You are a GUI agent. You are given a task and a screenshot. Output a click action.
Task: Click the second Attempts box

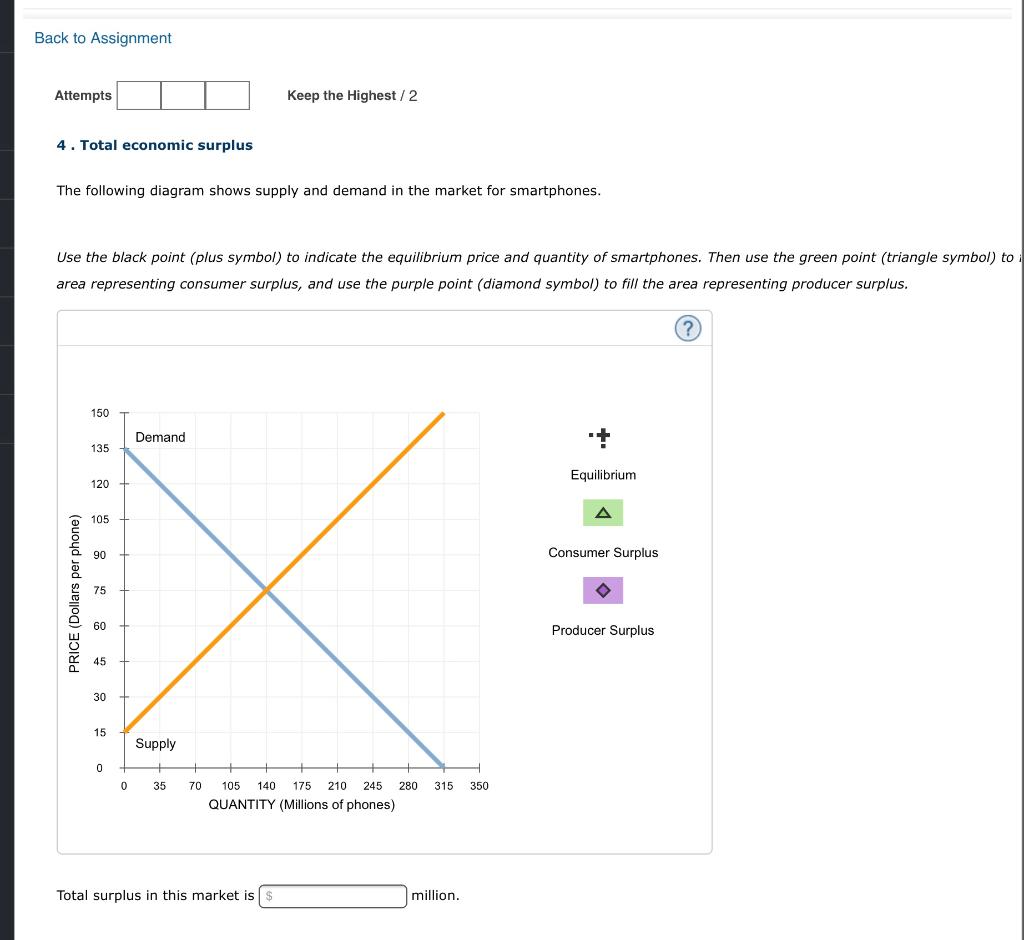183,95
